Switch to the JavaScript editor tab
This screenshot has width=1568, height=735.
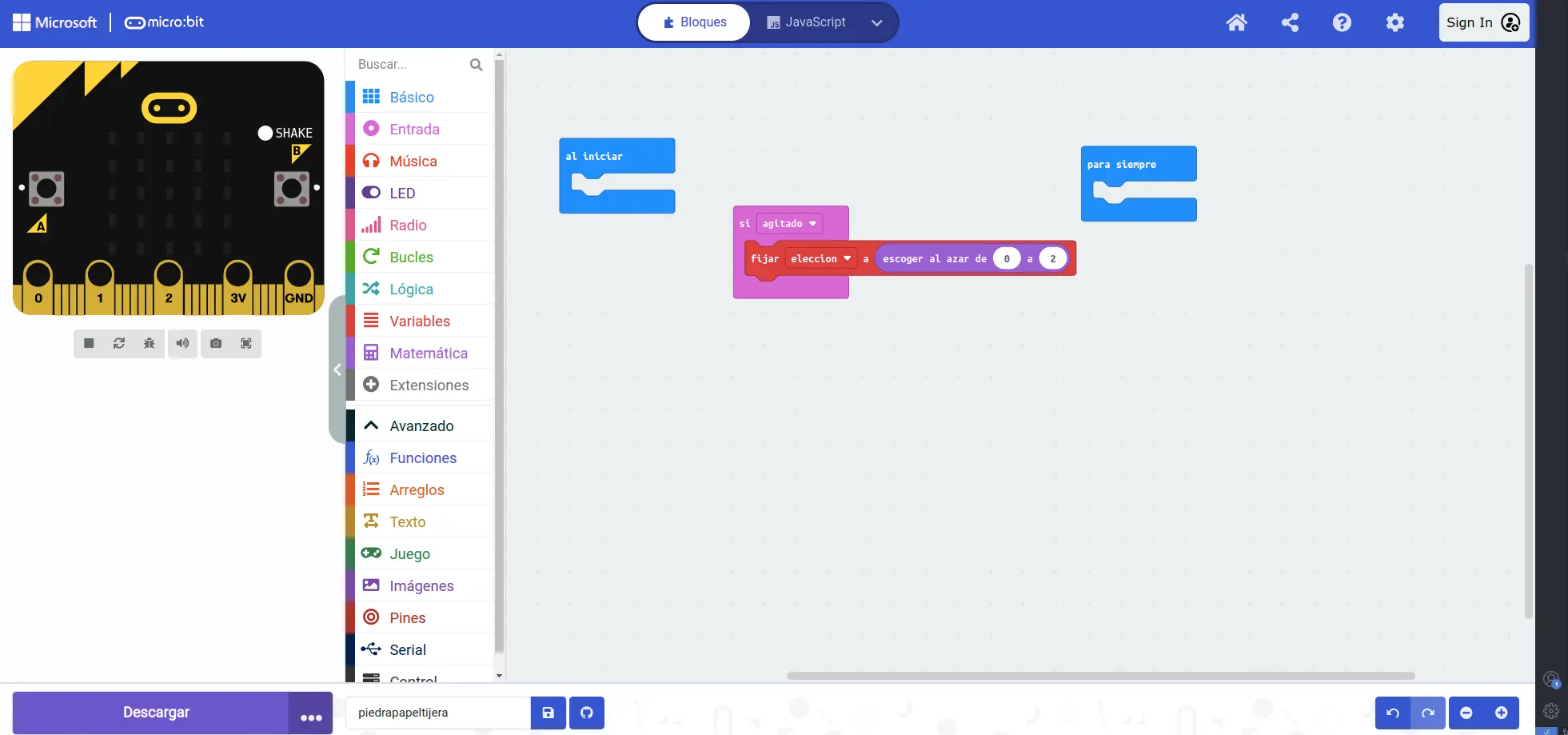806,22
